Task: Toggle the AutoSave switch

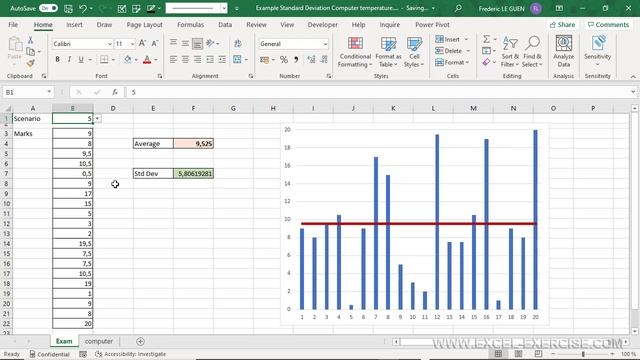Action: pos(48,8)
